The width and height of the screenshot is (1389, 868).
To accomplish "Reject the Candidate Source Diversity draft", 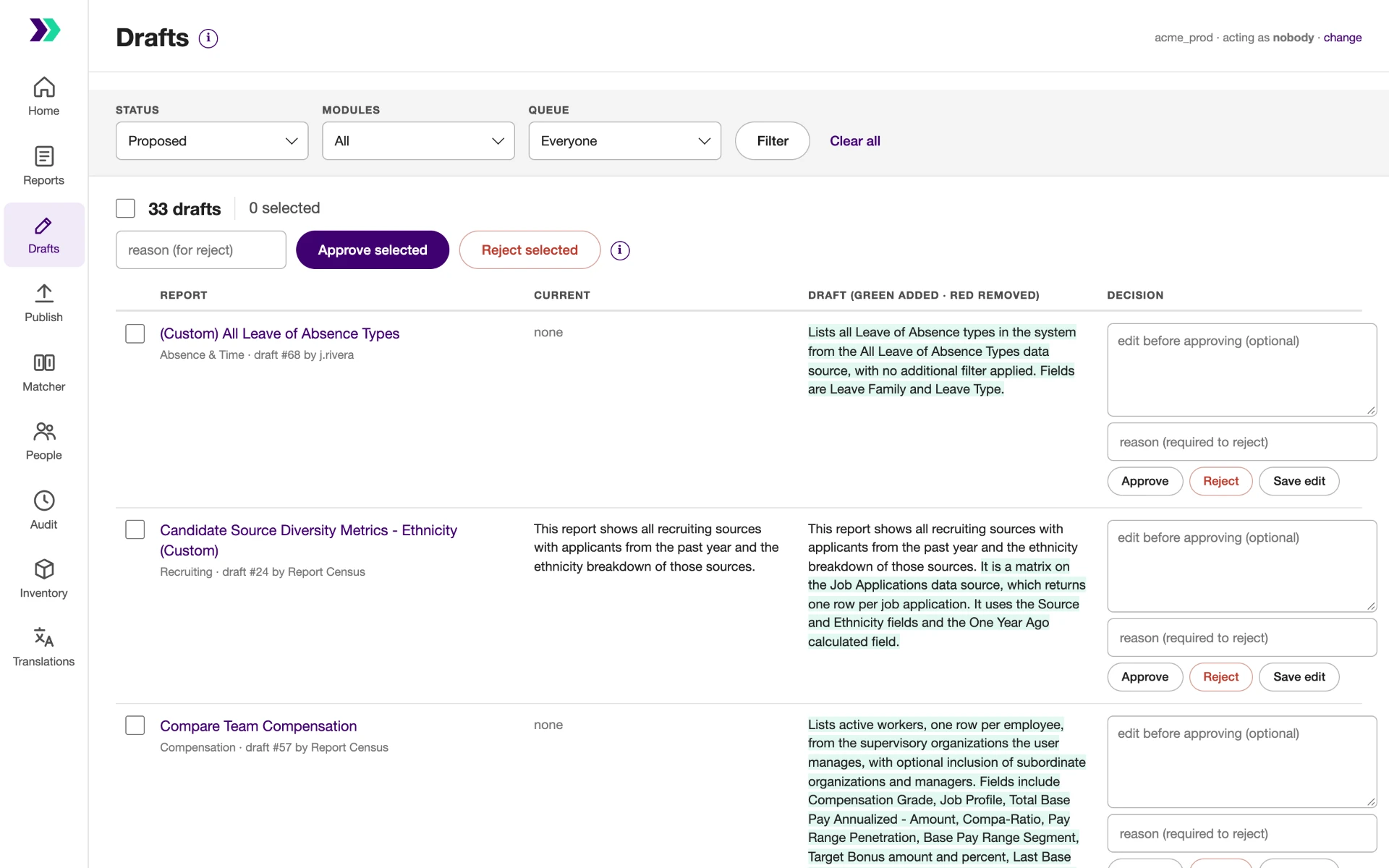I will coord(1221,677).
